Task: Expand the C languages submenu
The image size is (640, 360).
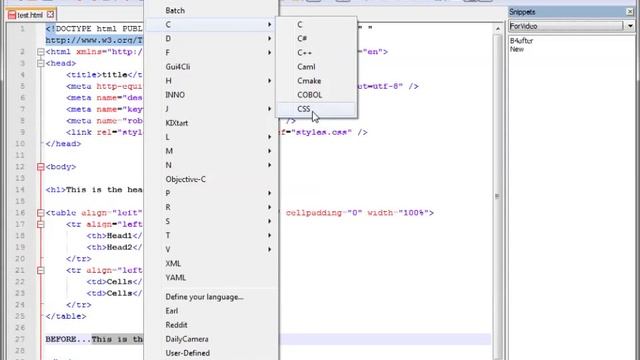Action: [211, 24]
